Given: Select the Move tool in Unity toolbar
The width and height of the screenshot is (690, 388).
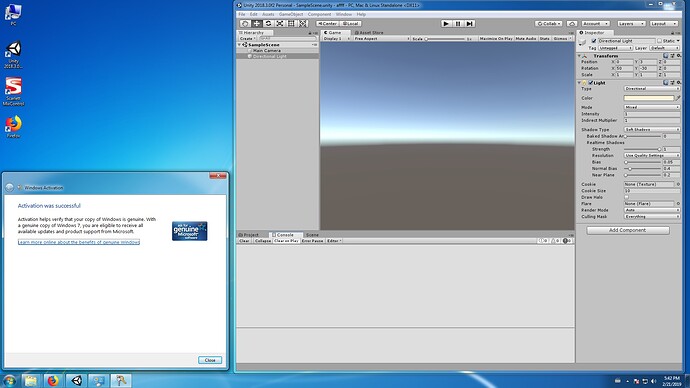Looking at the screenshot, I should tap(257, 23).
